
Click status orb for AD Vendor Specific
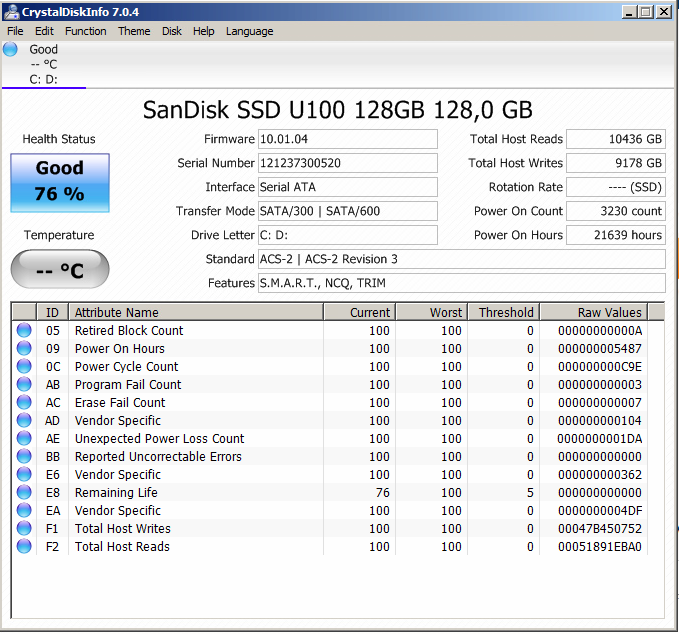pos(24,421)
